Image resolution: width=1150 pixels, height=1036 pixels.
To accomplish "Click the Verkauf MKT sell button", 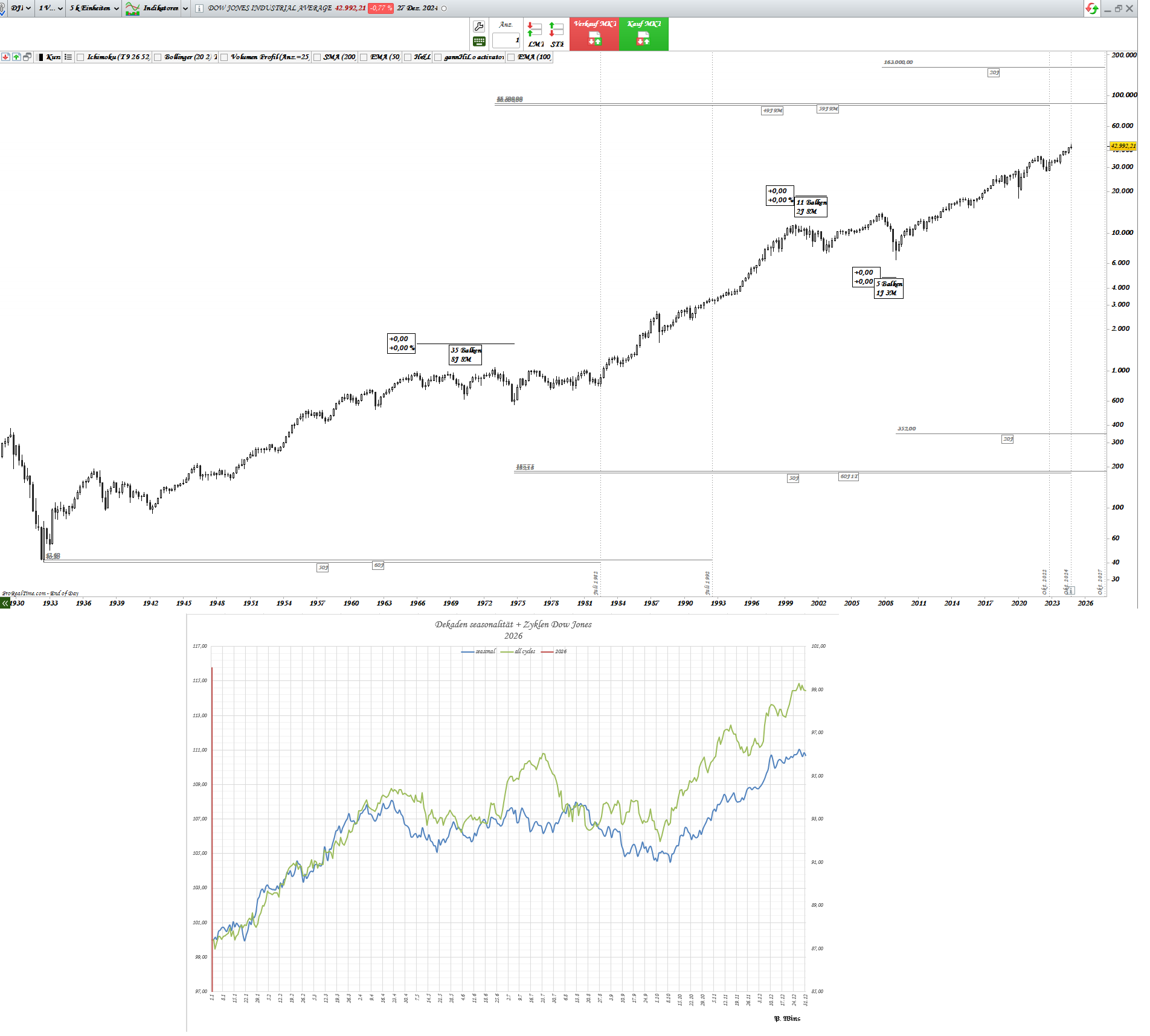I will click(x=594, y=34).
